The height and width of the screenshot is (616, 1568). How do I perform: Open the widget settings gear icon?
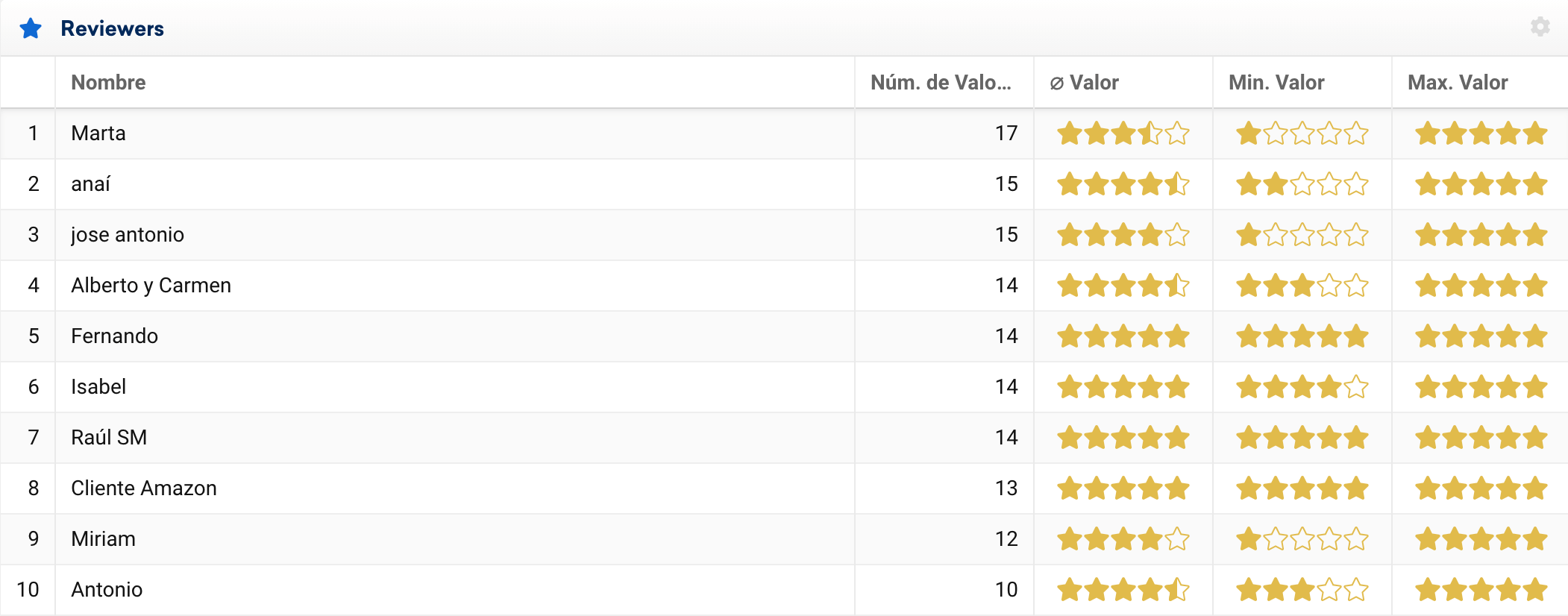point(1540,27)
